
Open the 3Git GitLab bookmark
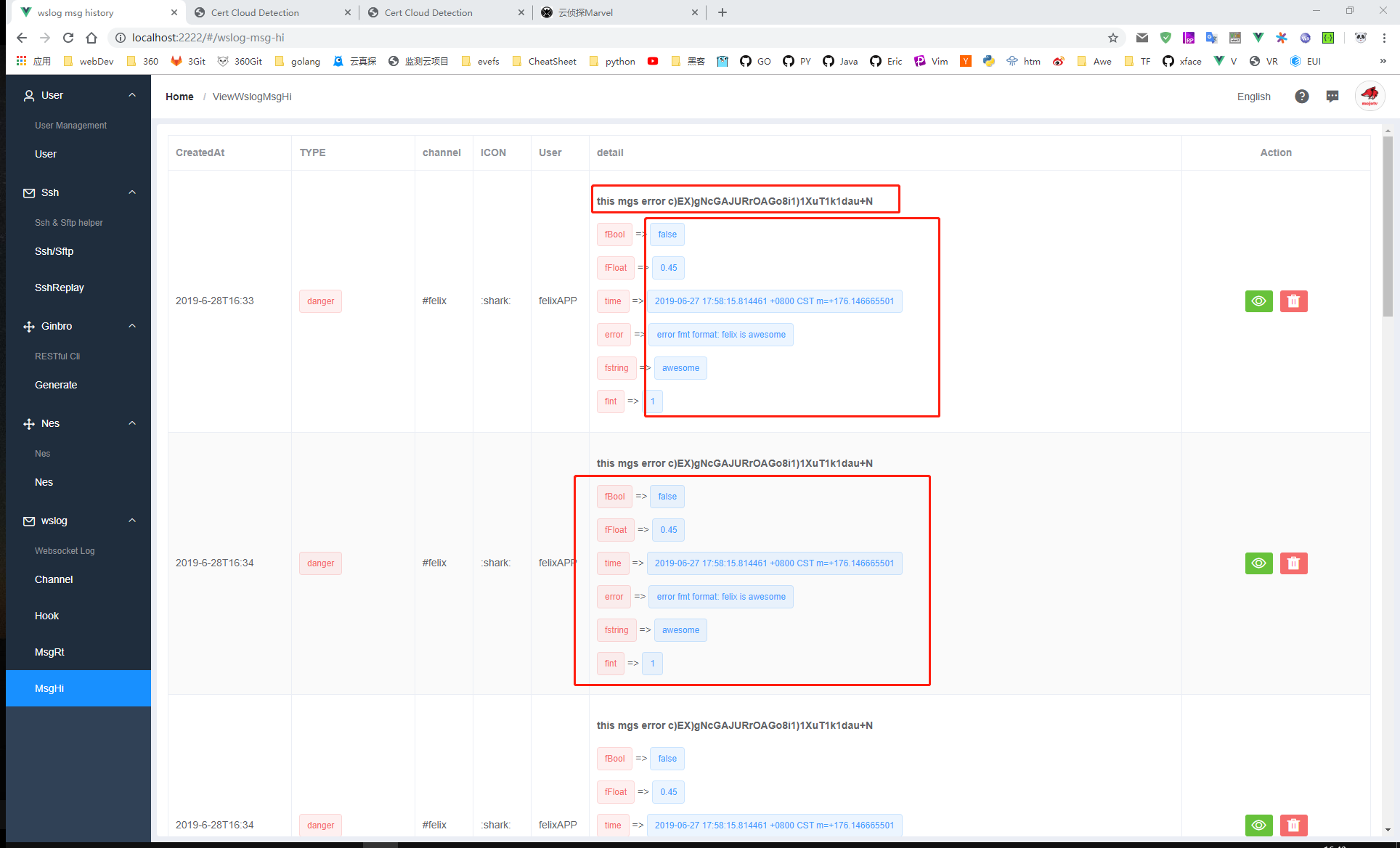click(188, 61)
